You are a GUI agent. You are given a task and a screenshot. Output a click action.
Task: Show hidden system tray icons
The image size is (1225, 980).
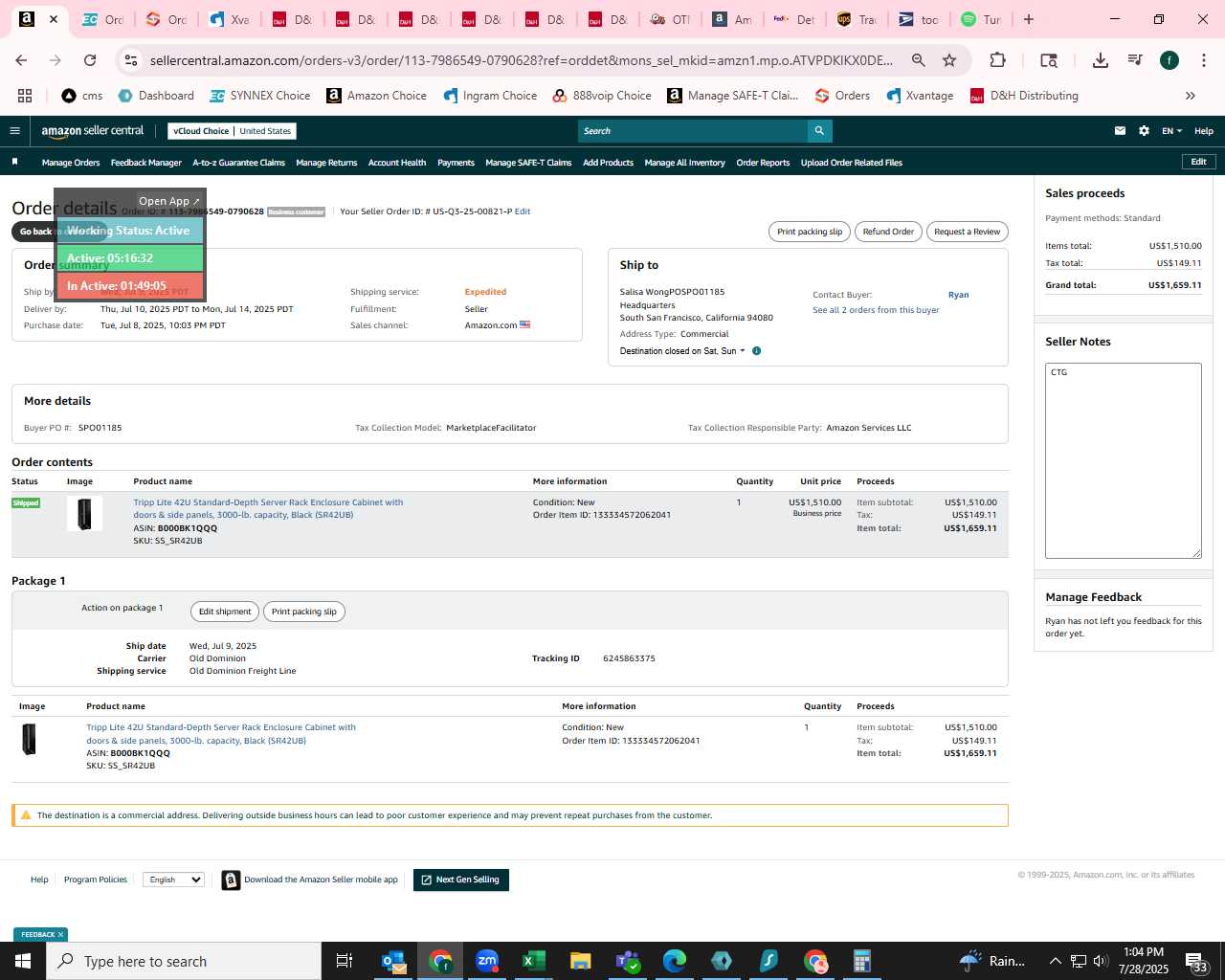pyautogui.click(x=1055, y=961)
